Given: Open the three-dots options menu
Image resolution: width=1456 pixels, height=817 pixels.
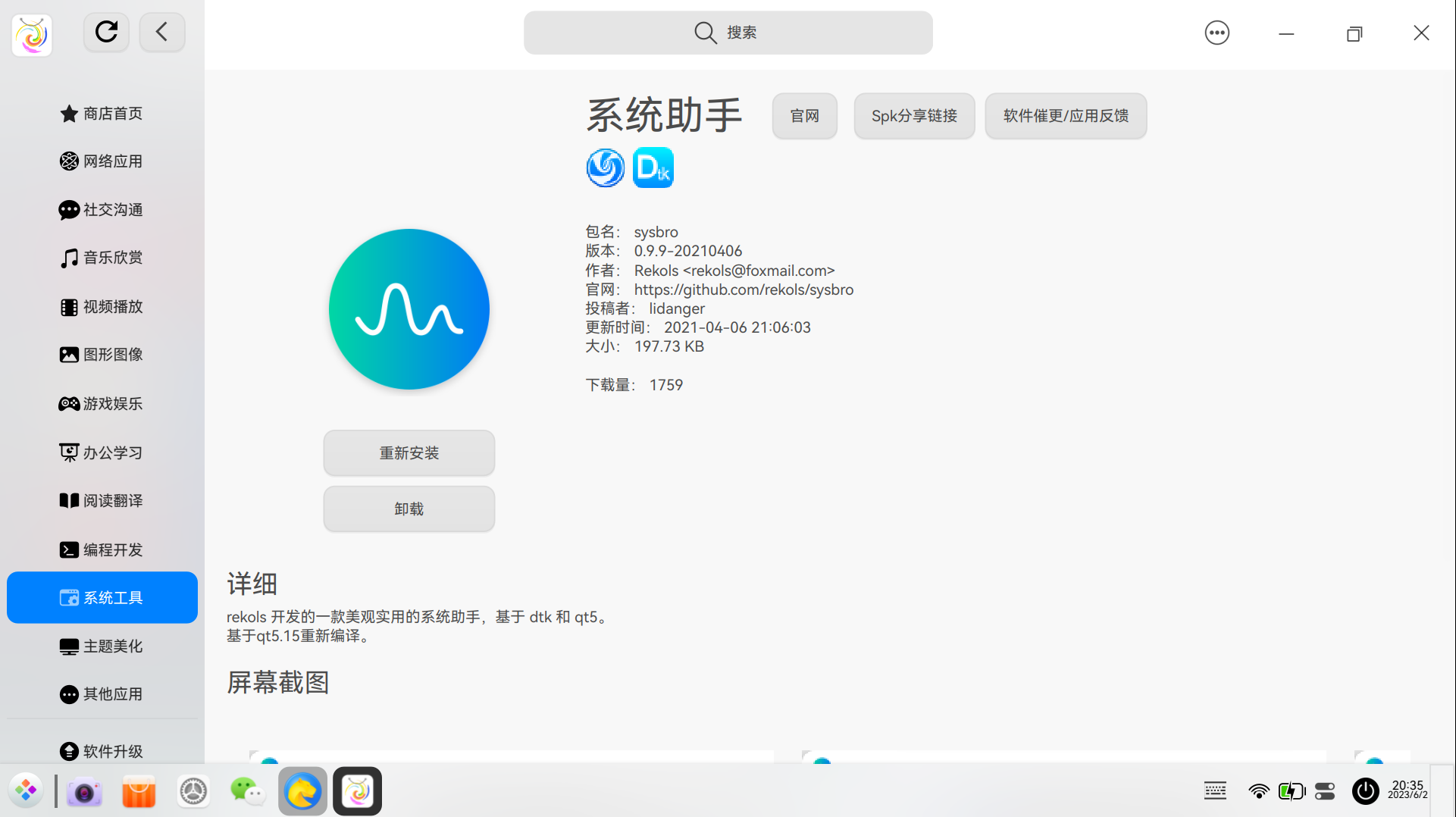Looking at the screenshot, I should (1216, 33).
